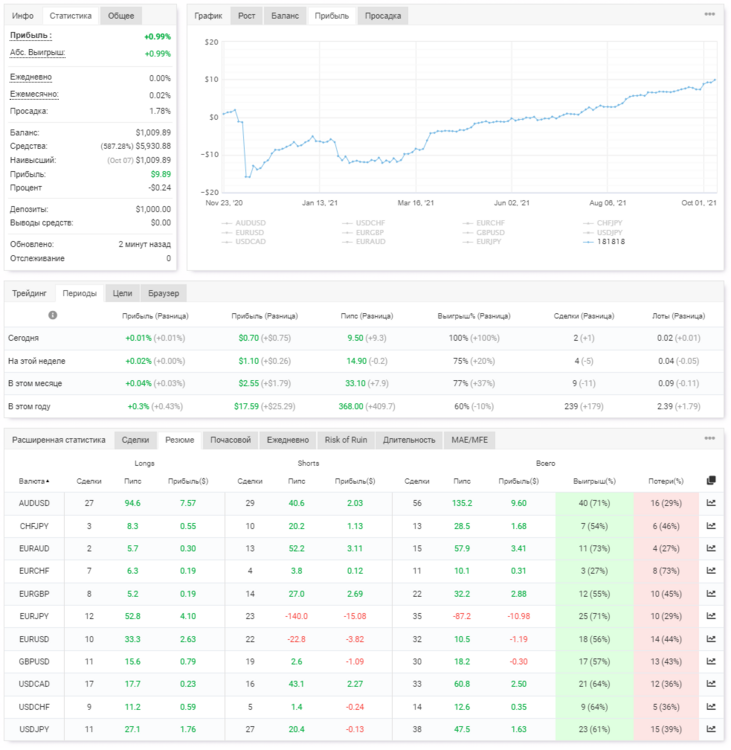
Task: Click the 8 (73%) losses cell for EURCHF
Action: (666, 571)
